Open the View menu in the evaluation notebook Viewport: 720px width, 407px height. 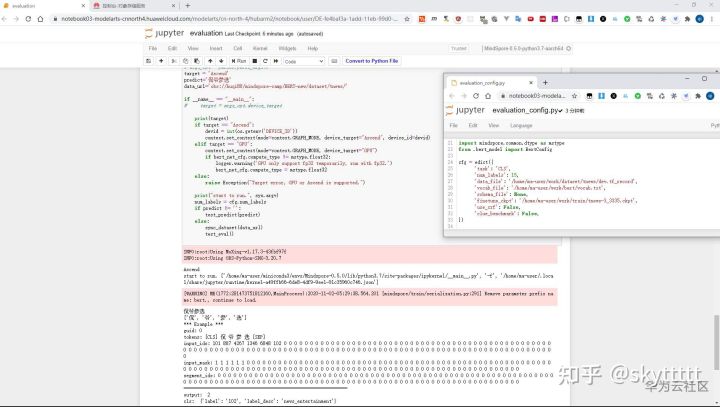tap(193, 48)
